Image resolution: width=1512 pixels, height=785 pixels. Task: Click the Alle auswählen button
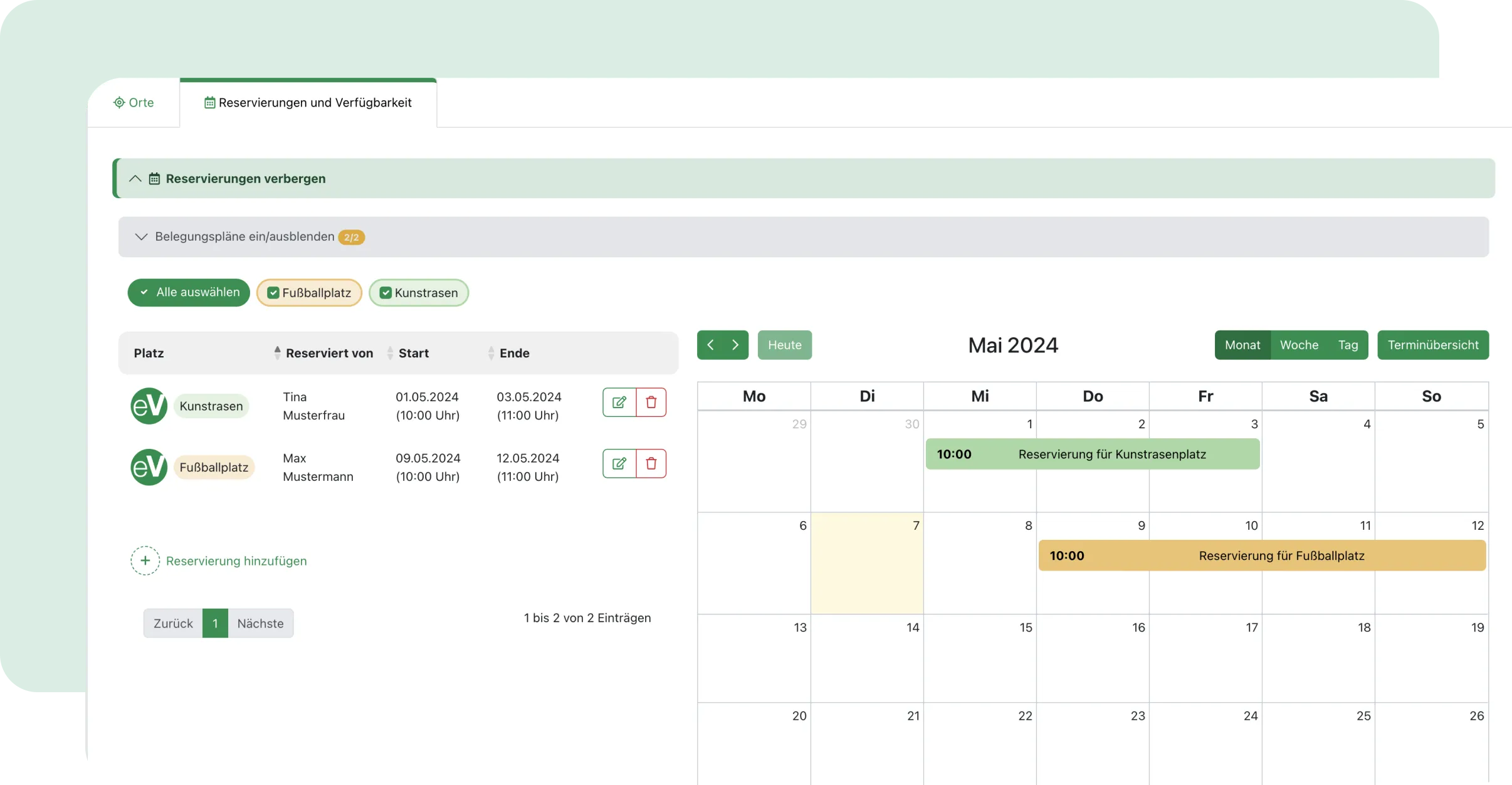click(189, 292)
